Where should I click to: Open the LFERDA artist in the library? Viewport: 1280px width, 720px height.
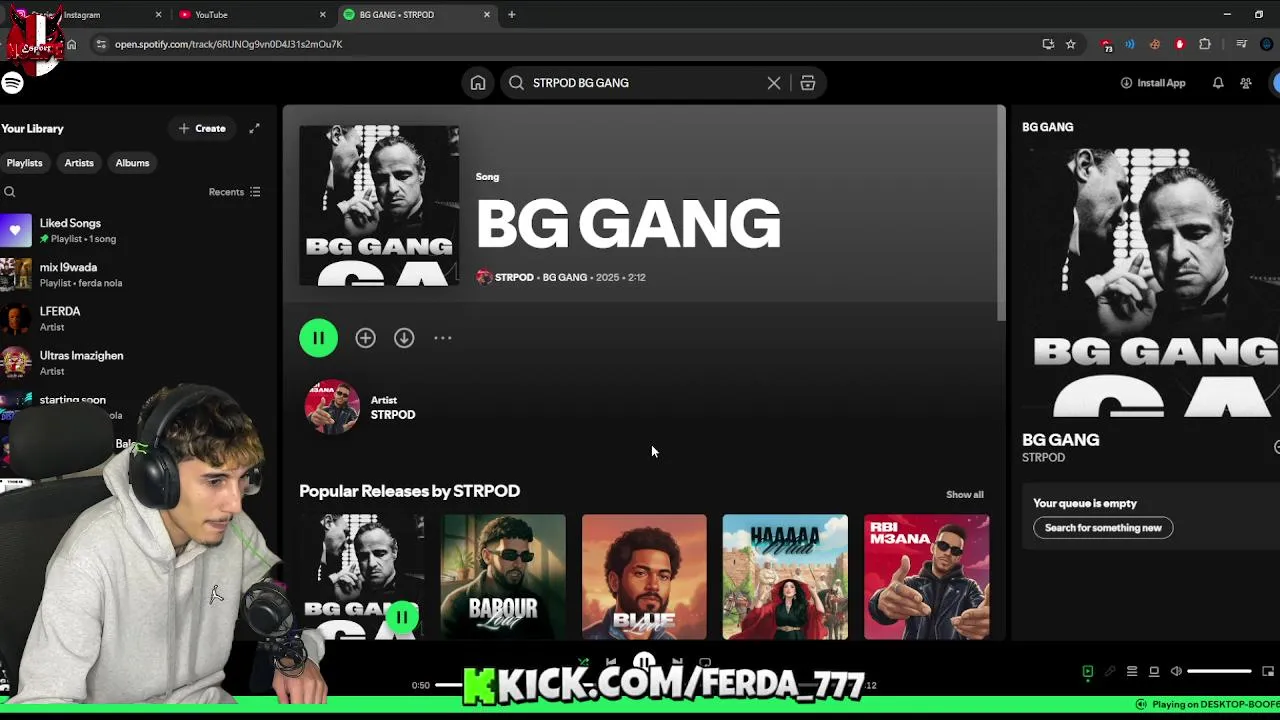click(x=138, y=318)
